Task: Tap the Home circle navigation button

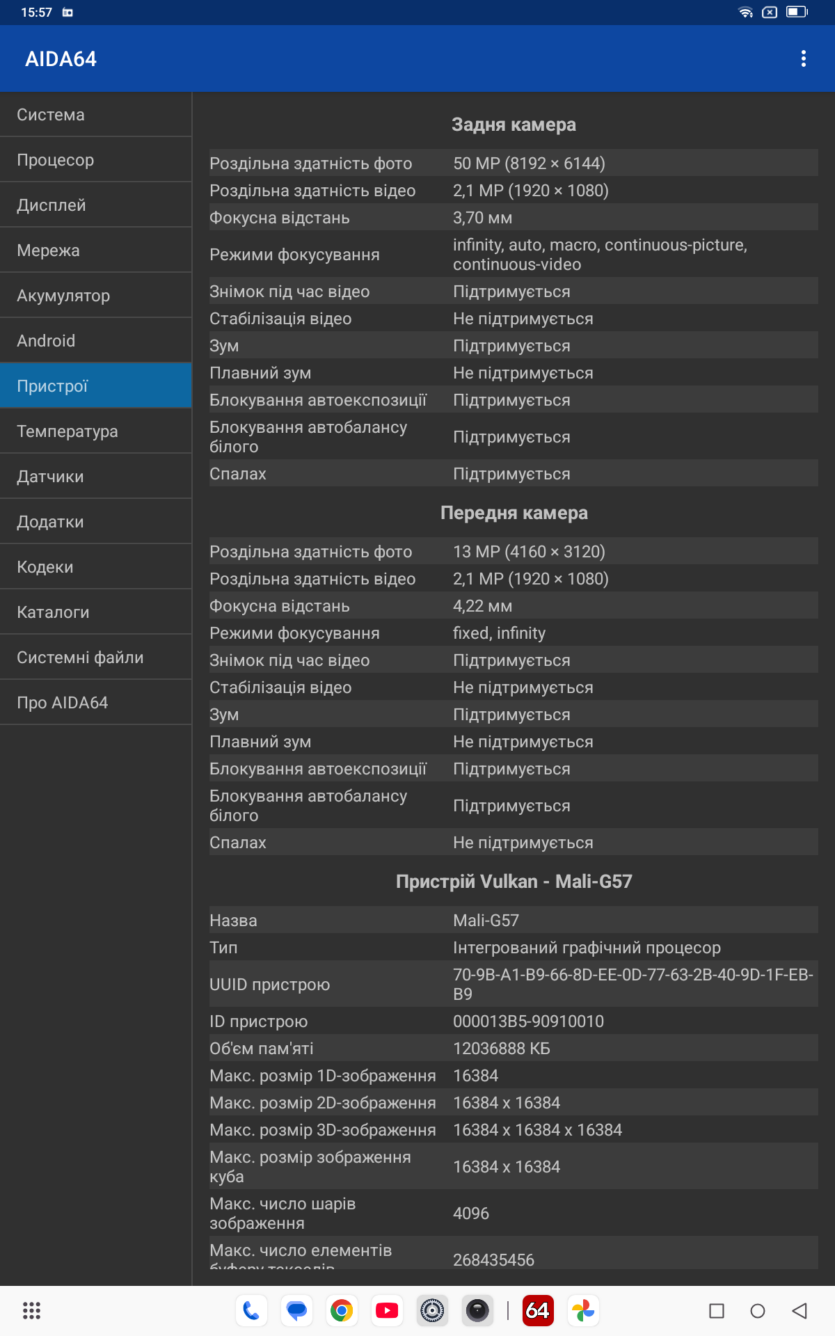Action: (757, 1310)
